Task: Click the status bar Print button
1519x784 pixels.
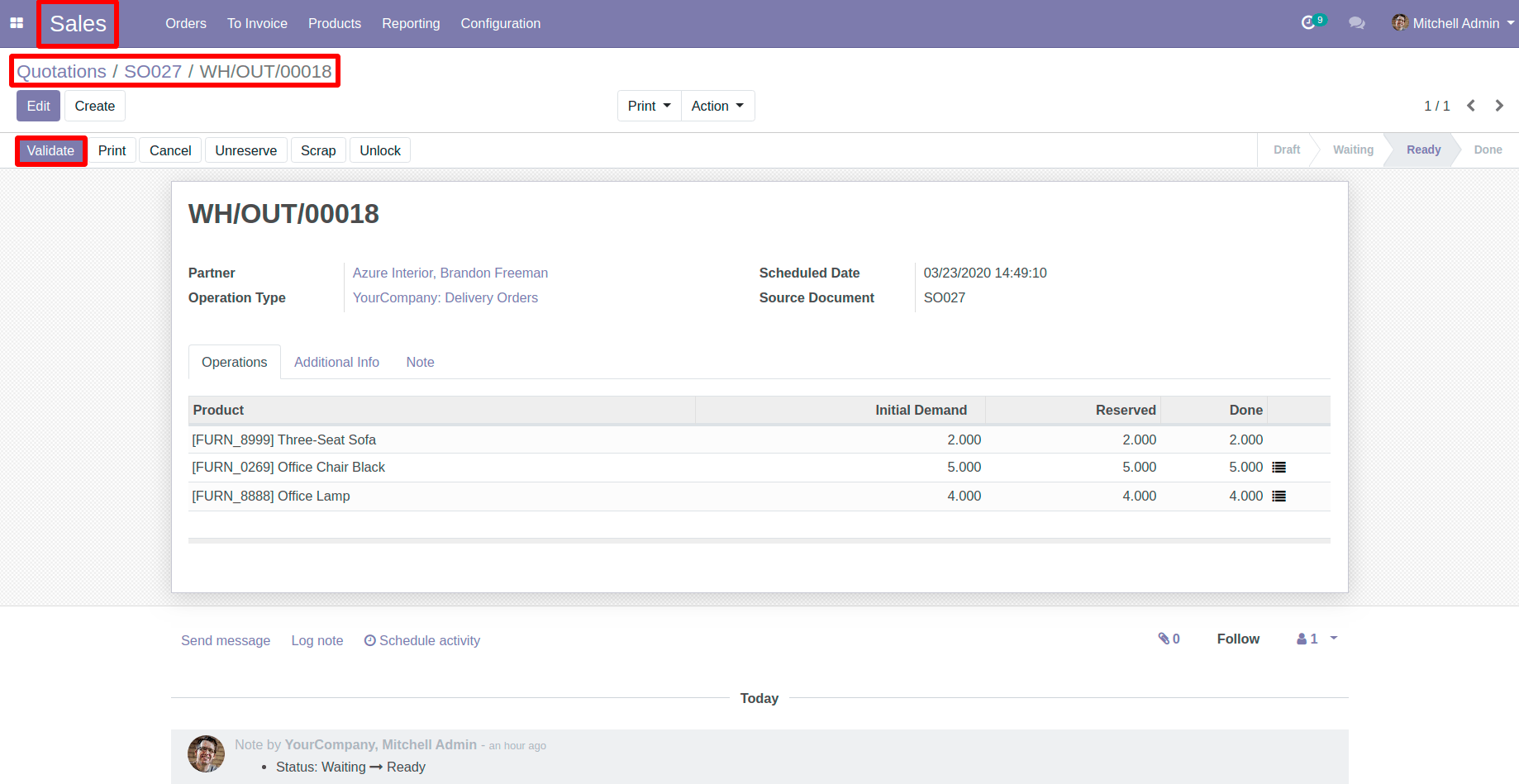Action: click(112, 150)
